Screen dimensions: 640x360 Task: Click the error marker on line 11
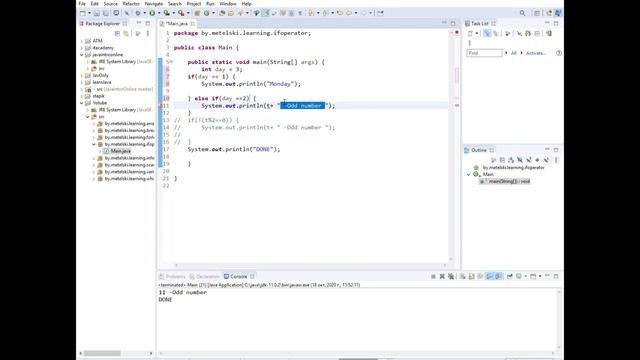160,106
